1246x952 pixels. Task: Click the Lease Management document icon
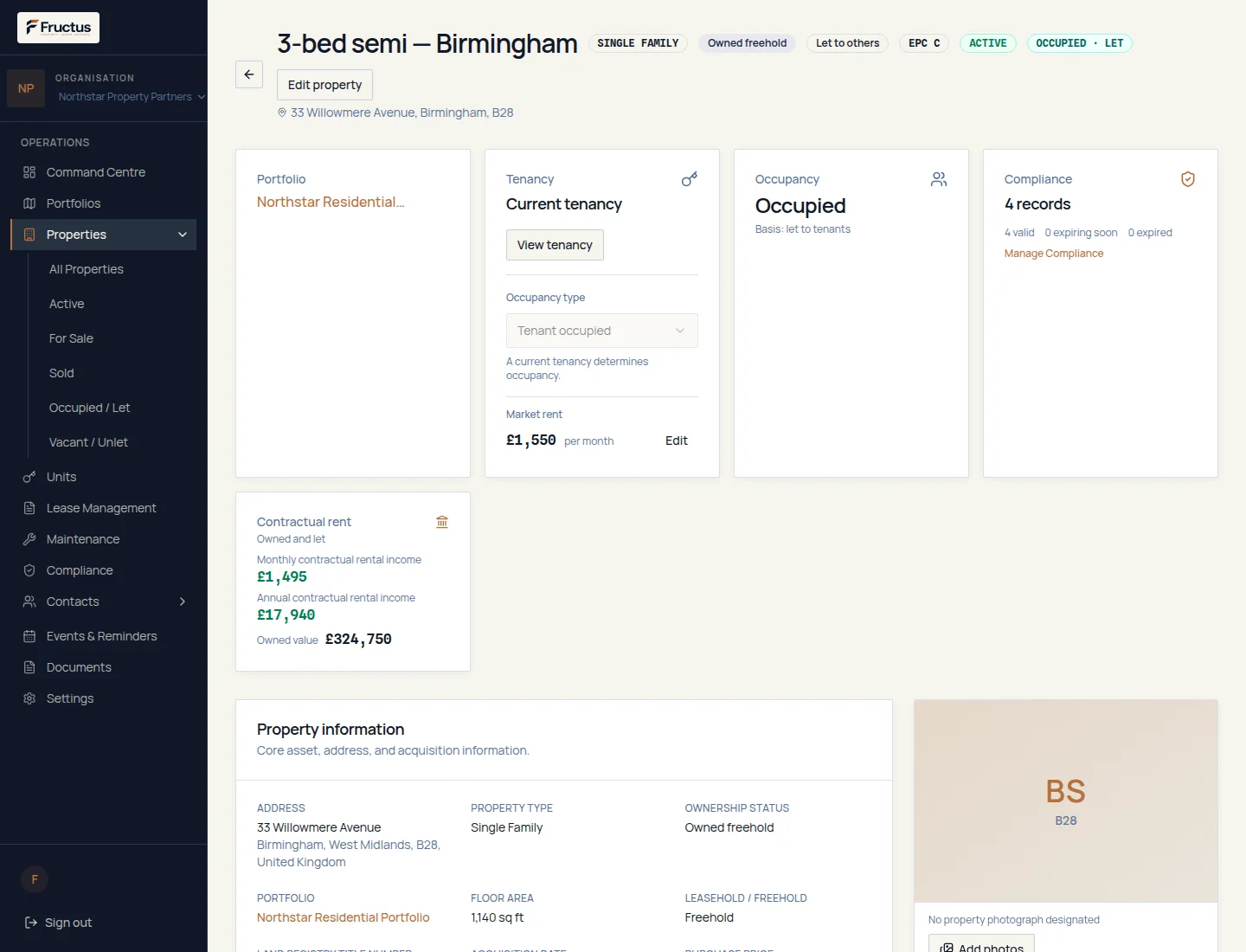pos(29,508)
